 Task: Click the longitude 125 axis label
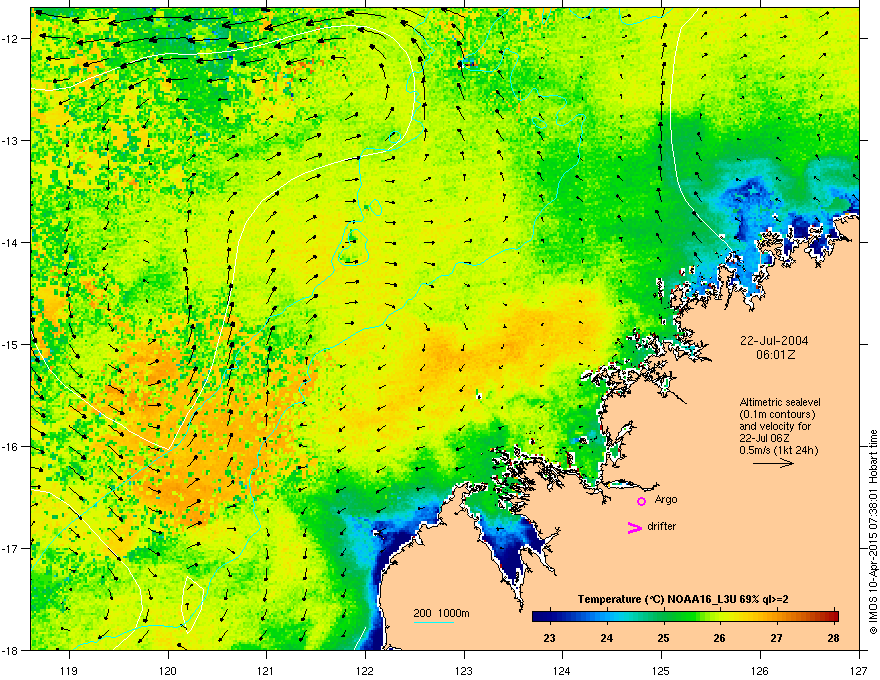click(661, 670)
